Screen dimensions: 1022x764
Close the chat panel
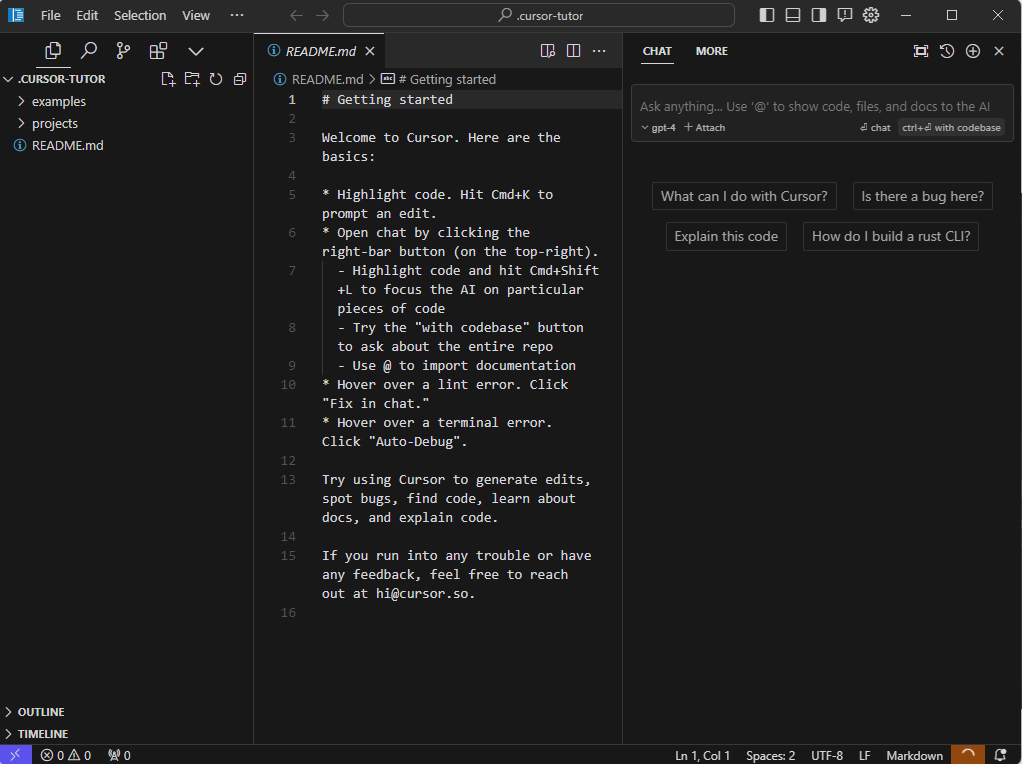coord(999,51)
